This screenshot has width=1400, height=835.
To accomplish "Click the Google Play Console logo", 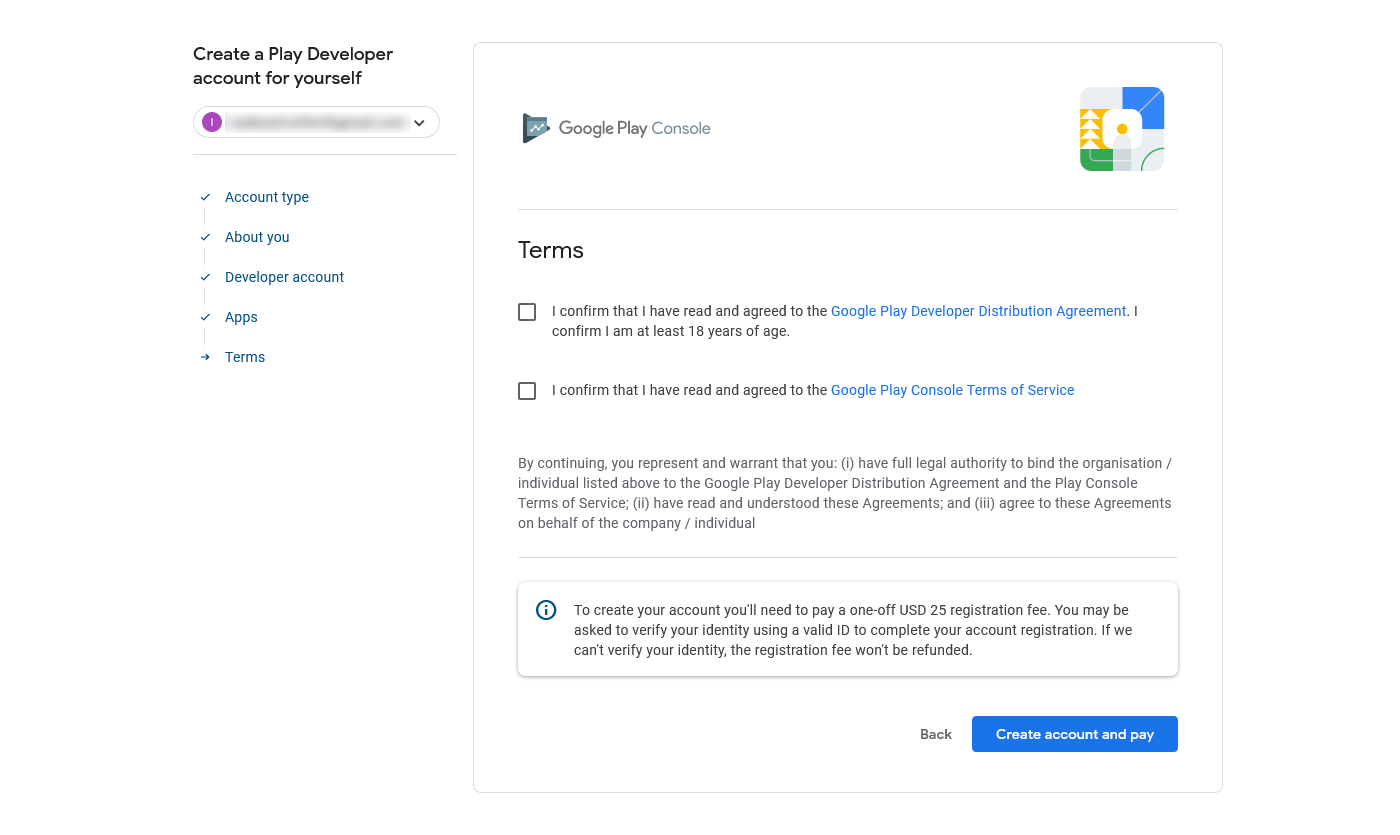I will [616, 128].
